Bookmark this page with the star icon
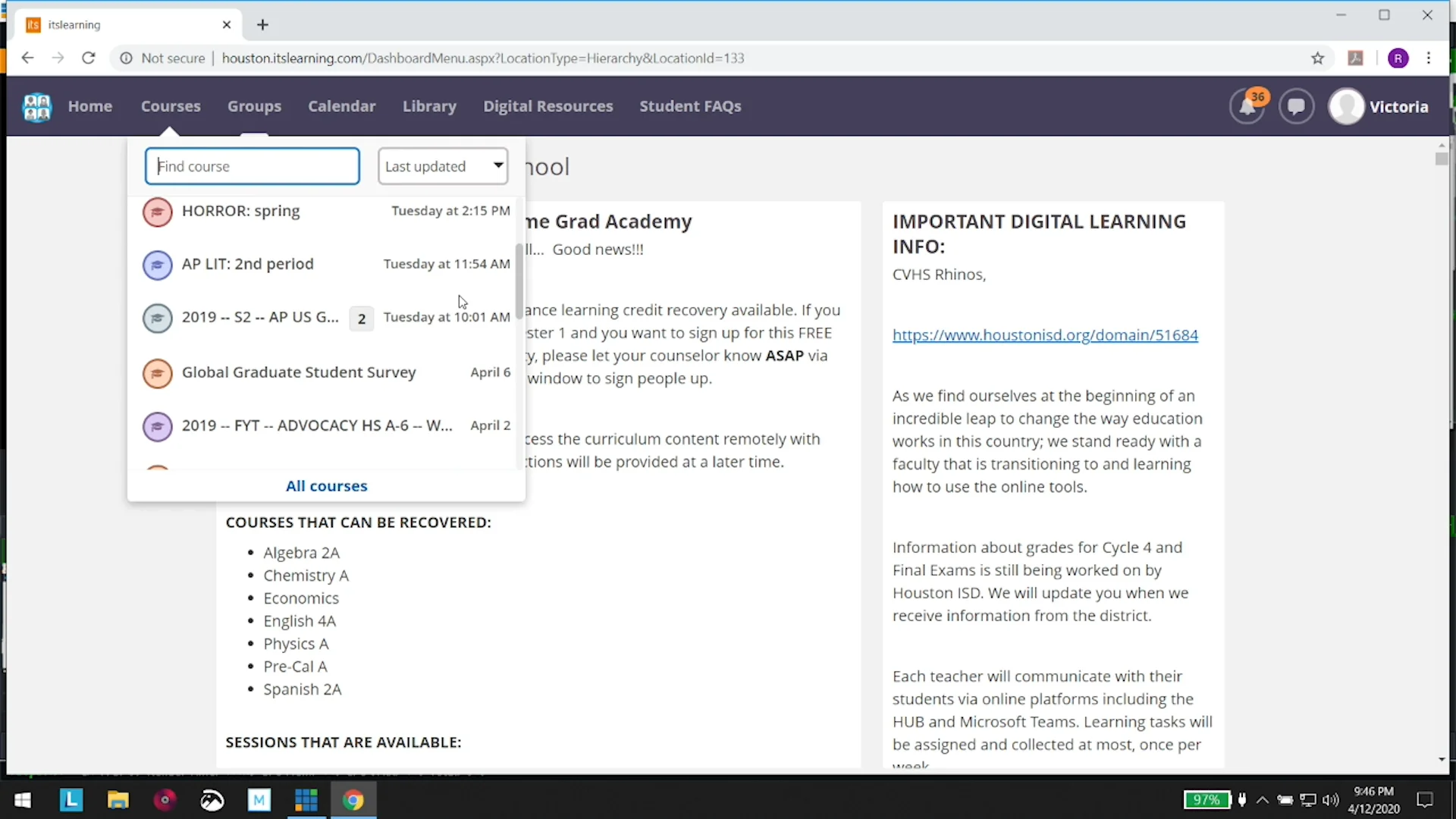The width and height of the screenshot is (1456, 819). (1317, 58)
